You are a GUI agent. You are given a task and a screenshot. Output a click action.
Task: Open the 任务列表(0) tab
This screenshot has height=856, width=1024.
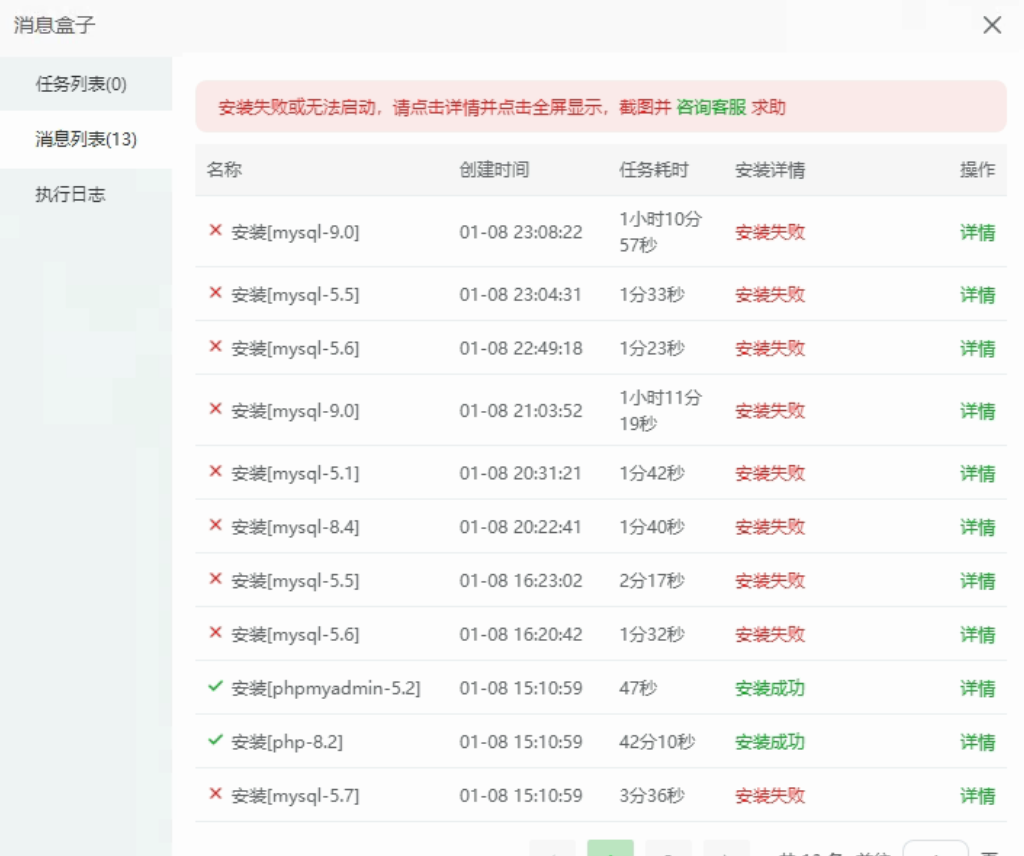81,84
